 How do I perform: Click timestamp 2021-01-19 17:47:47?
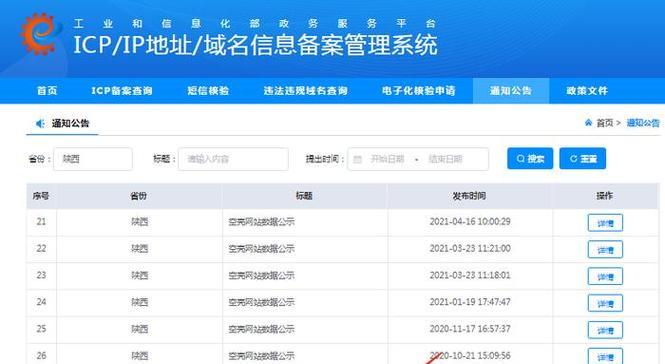tap(470, 302)
